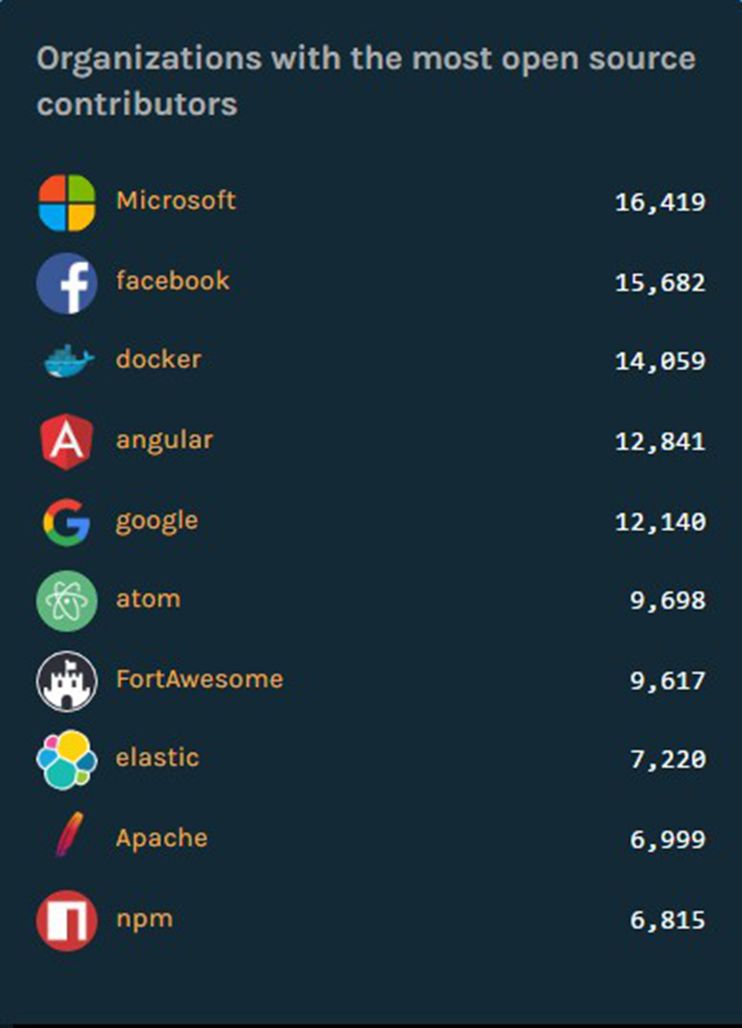The image size is (742, 1028).
Task: Select the Apache name link
Action: pos(162,839)
